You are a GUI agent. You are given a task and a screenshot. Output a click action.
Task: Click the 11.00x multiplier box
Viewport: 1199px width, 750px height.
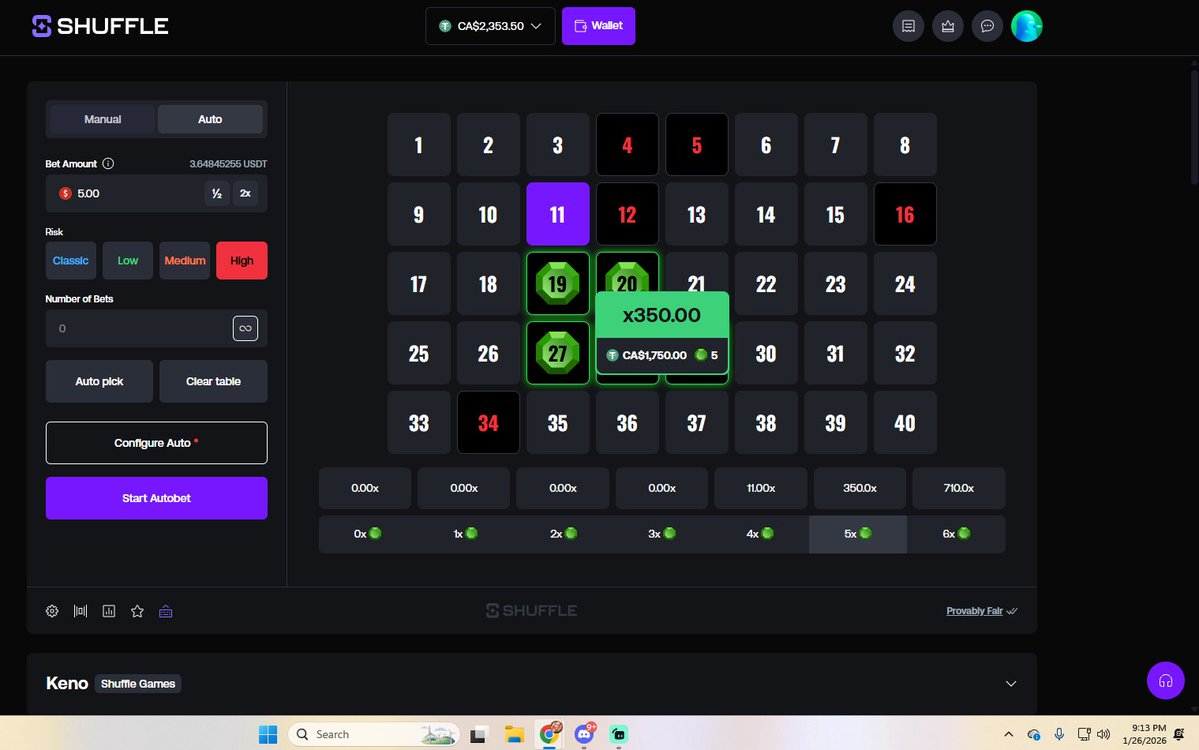(x=761, y=488)
